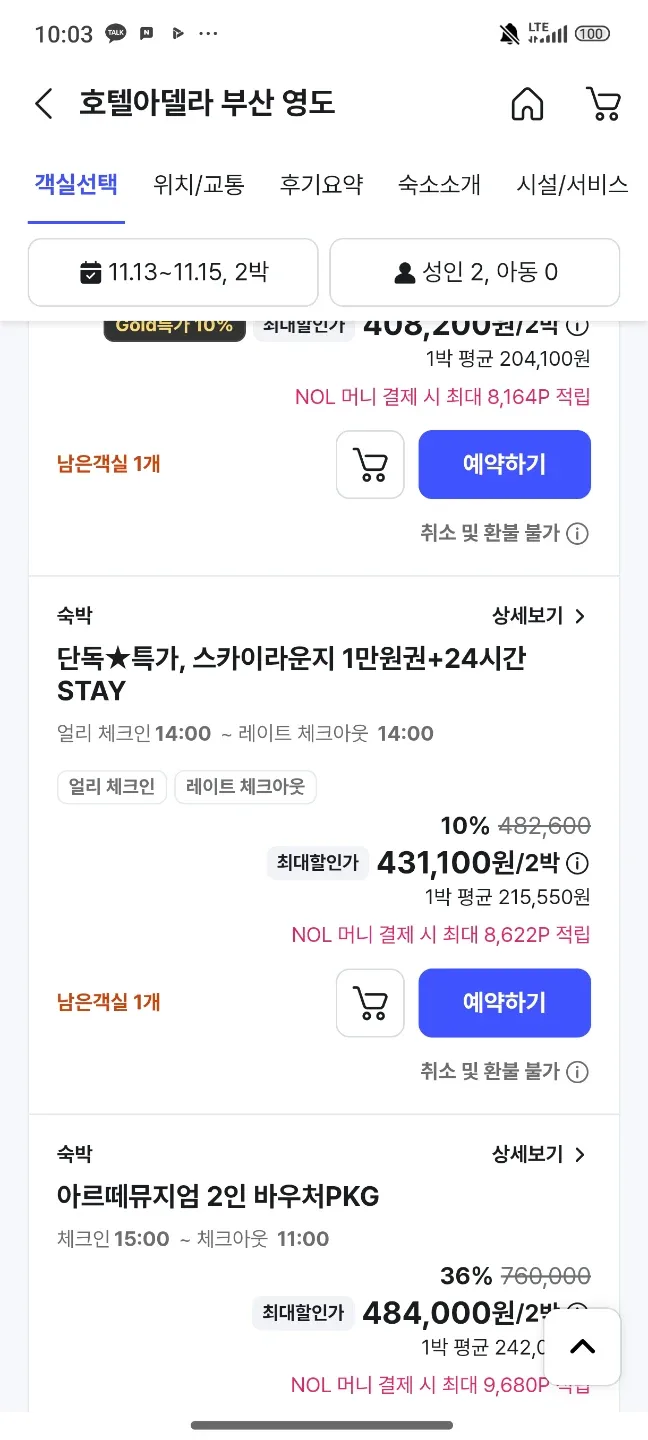Open the 11.13~11.15 date selector

tap(173, 272)
